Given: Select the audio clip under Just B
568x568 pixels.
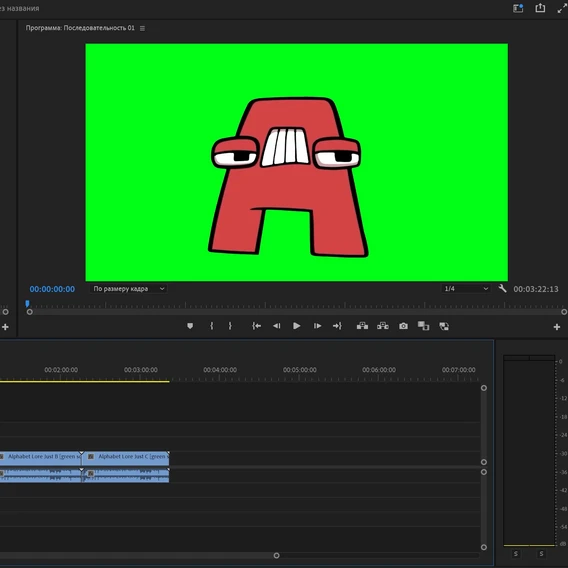Looking at the screenshot, I should [x=41, y=475].
